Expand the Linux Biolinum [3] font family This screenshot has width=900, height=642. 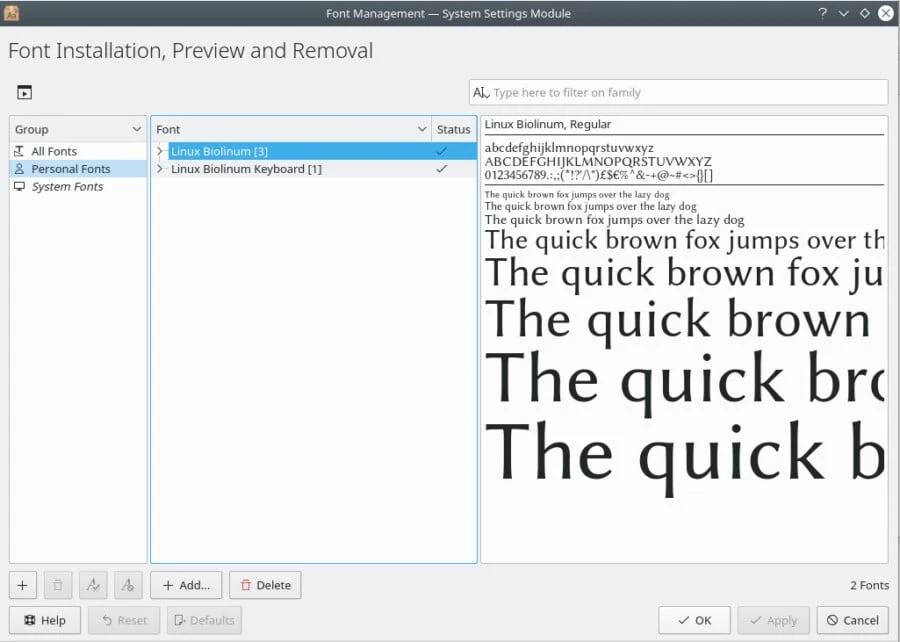pos(160,151)
